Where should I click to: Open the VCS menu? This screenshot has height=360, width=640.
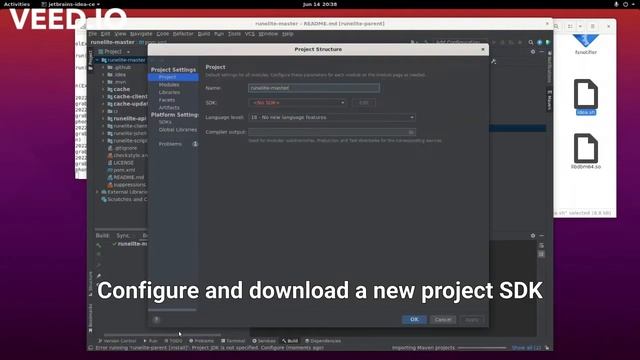250,33
